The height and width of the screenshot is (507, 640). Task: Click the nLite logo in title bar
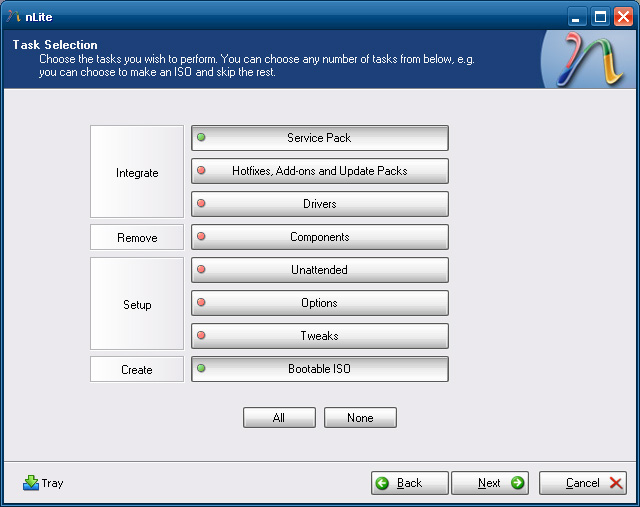click(13, 16)
